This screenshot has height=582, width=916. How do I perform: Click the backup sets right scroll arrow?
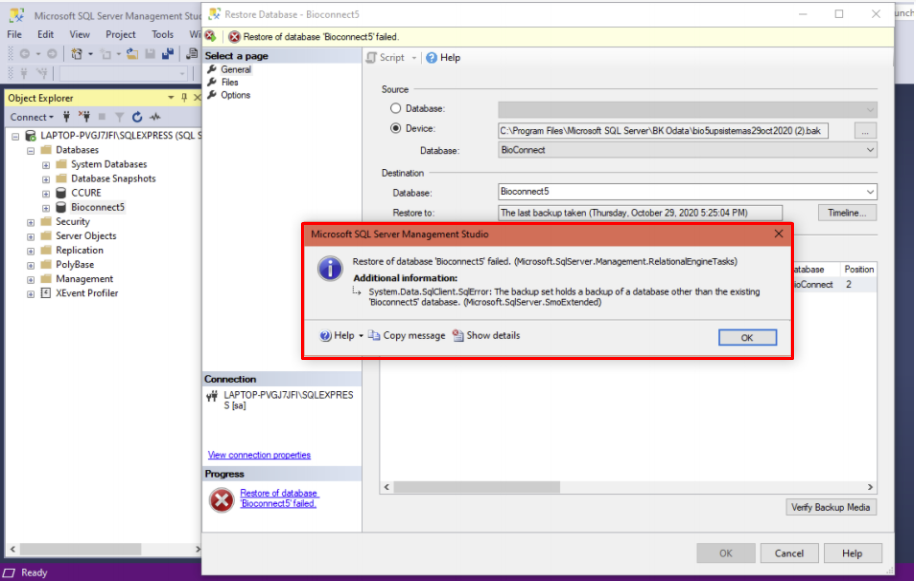click(870, 487)
